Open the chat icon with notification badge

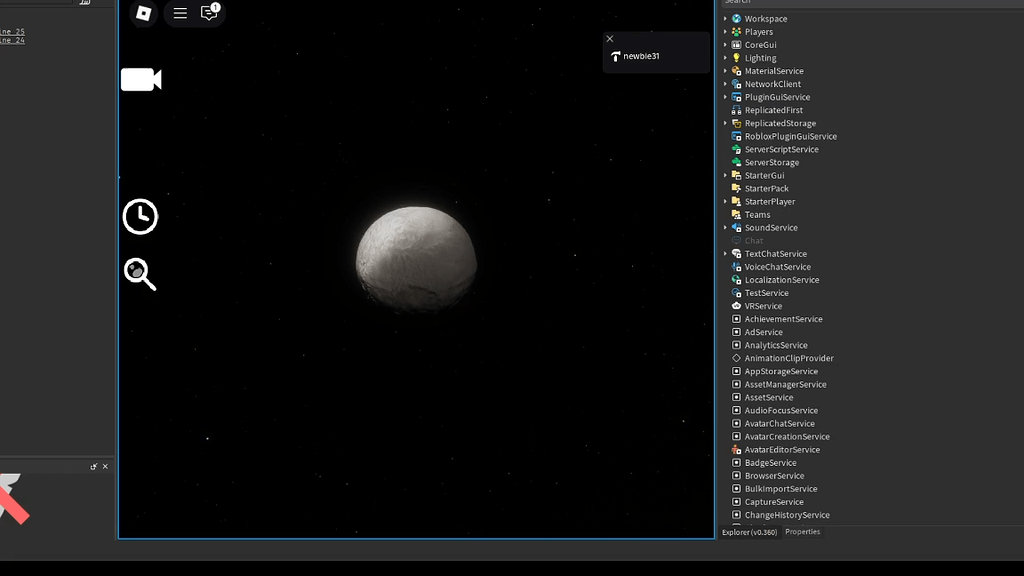pos(209,13)
